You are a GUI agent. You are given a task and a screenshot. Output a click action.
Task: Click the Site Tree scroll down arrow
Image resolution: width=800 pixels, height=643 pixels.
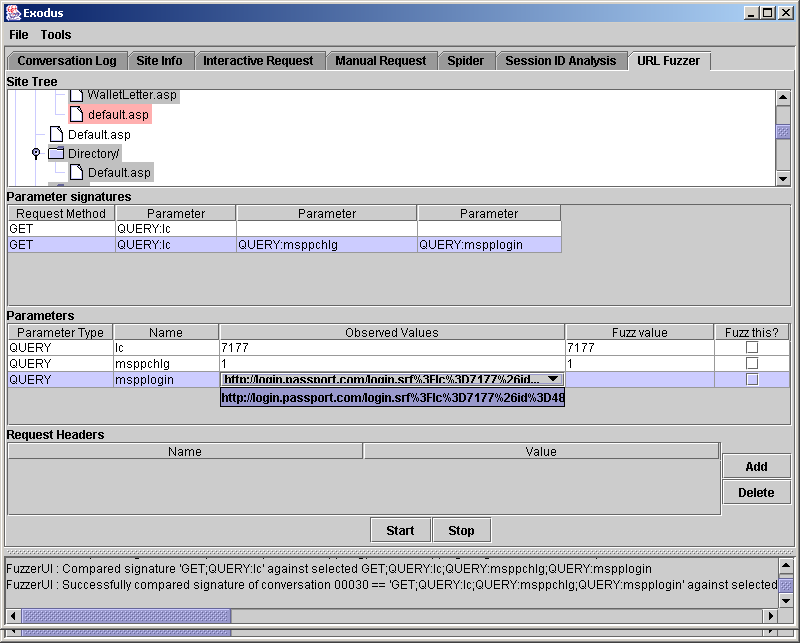click(783, 178)
